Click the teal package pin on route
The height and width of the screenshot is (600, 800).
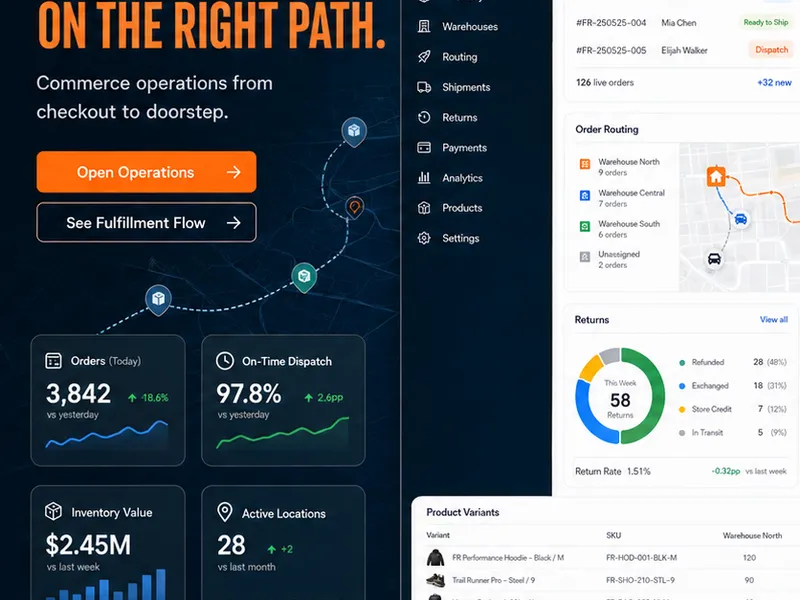tap(304, 277)
